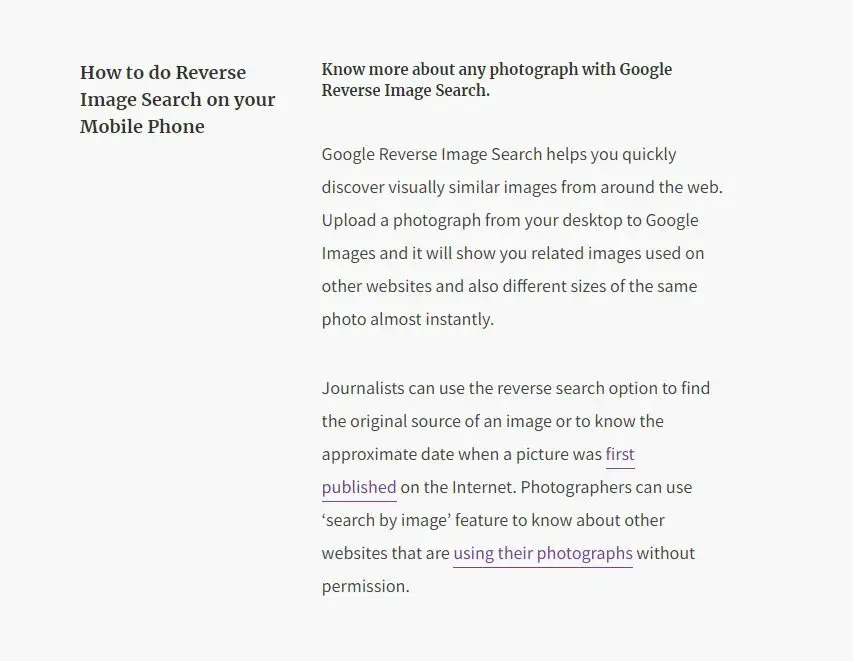Image resolution: width=853 pixels, height=661 pixels.
Task: Click the word 'permission.' ending the paragraph
Action: (x=366, y=586)
